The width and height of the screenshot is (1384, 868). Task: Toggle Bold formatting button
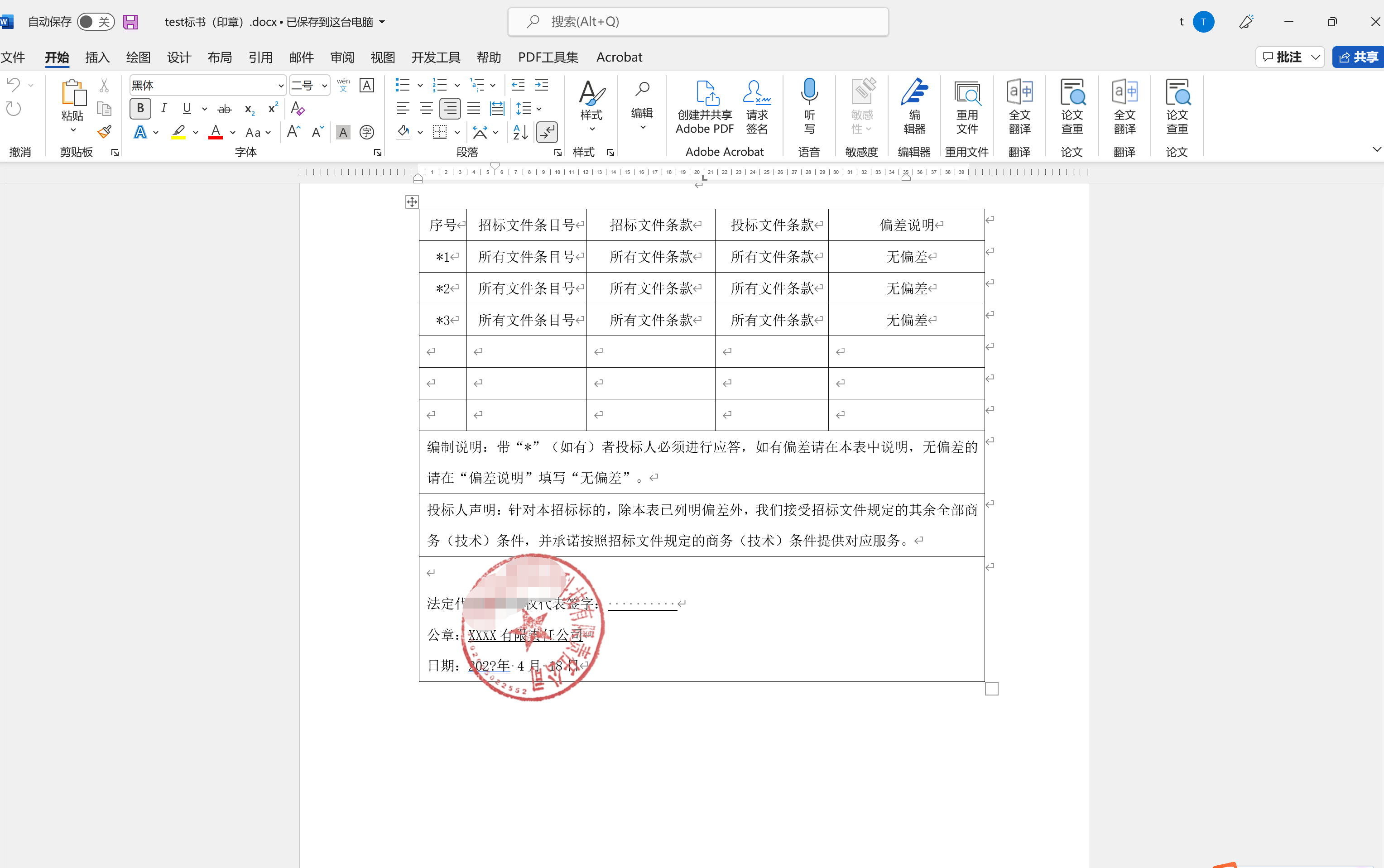tap(140, 109)
